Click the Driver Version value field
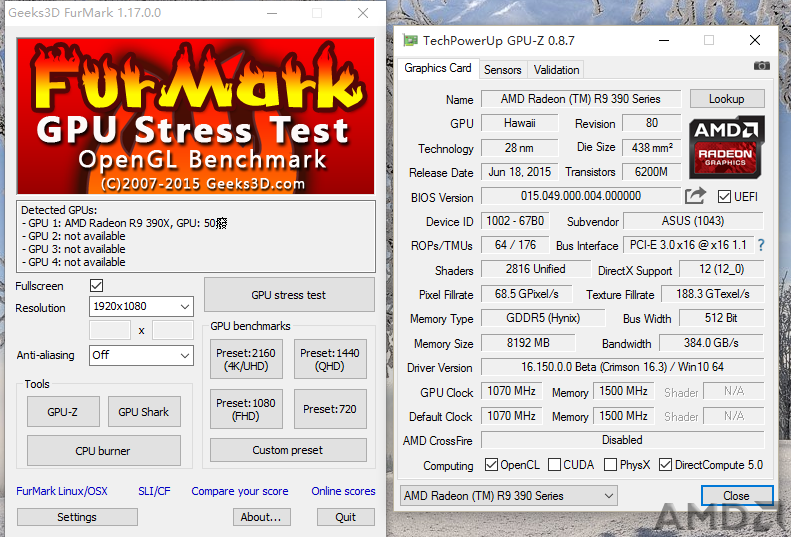Screen dimensions: 791x537 [x=623, y=367]
